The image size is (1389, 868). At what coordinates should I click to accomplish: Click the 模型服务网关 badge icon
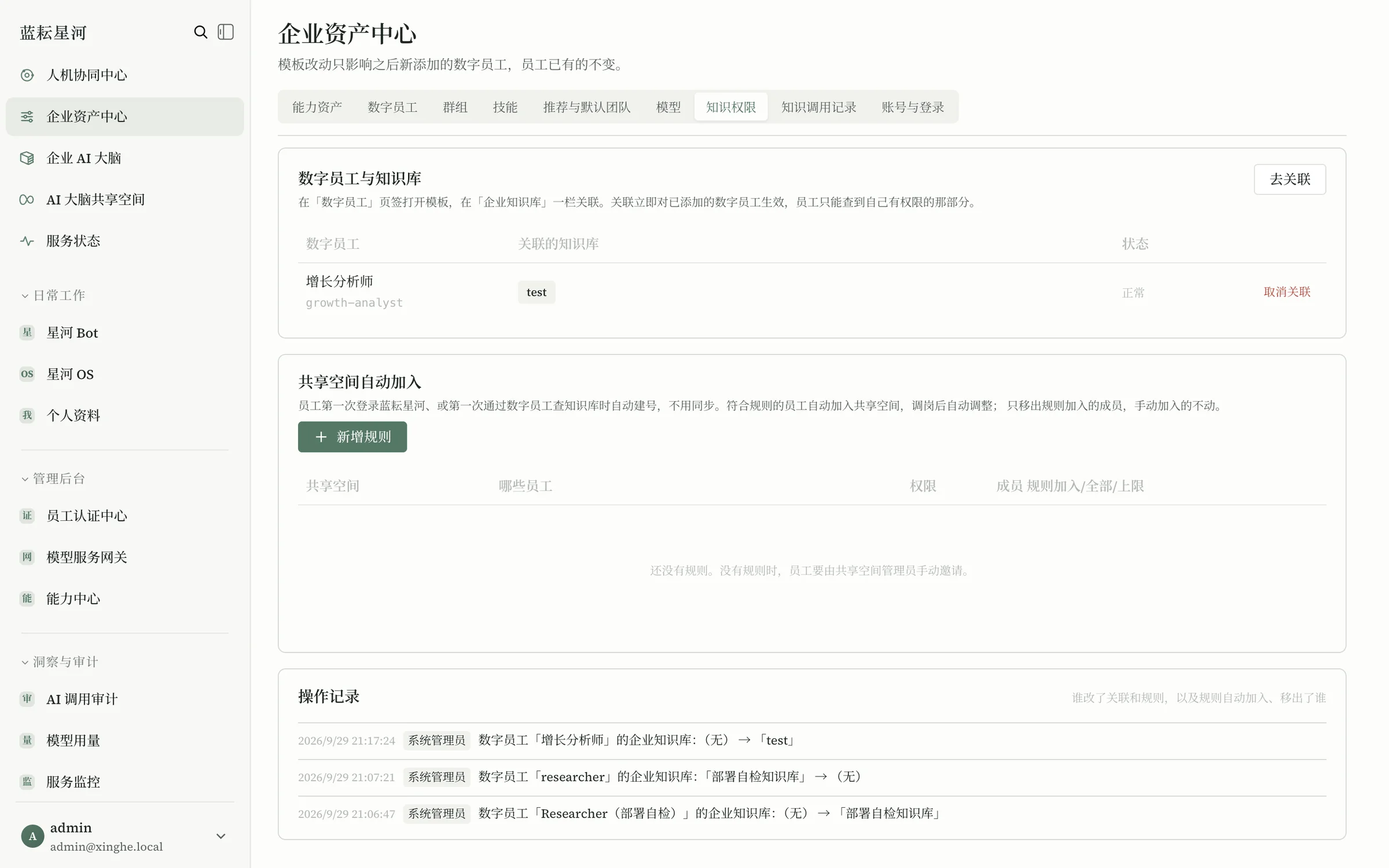pos(27,557)
